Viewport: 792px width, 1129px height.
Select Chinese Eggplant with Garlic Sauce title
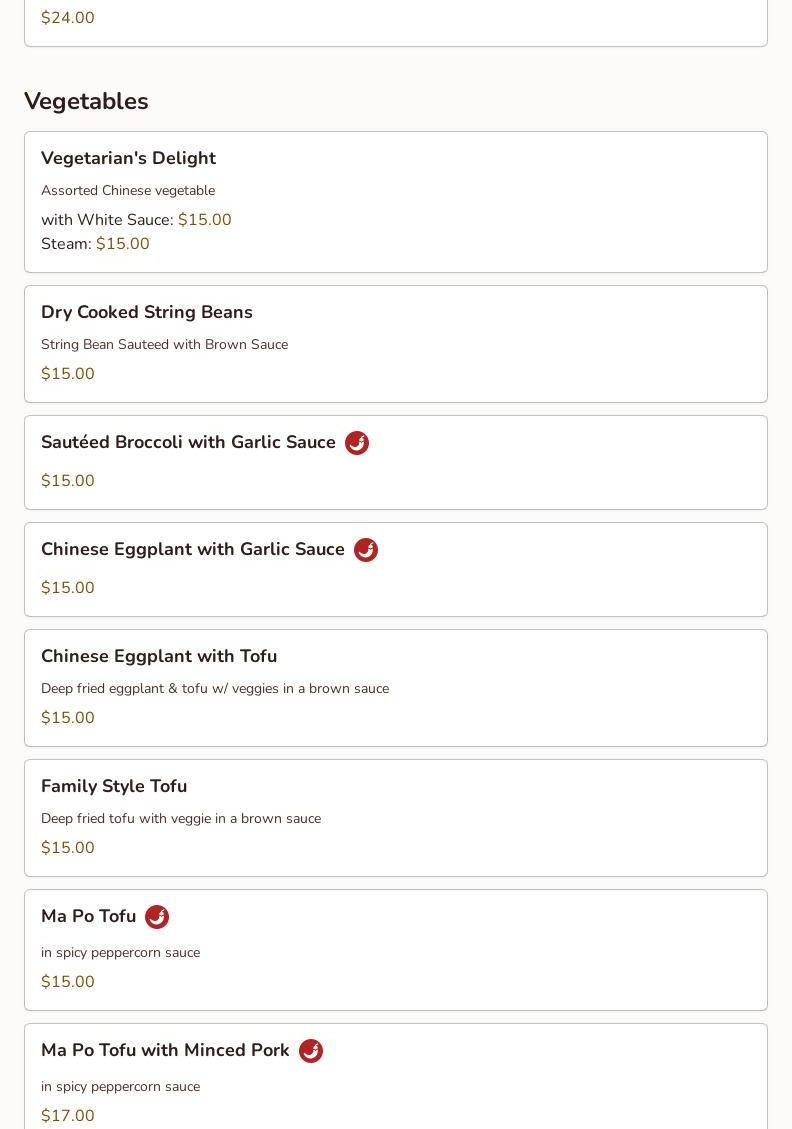[192, 549]
